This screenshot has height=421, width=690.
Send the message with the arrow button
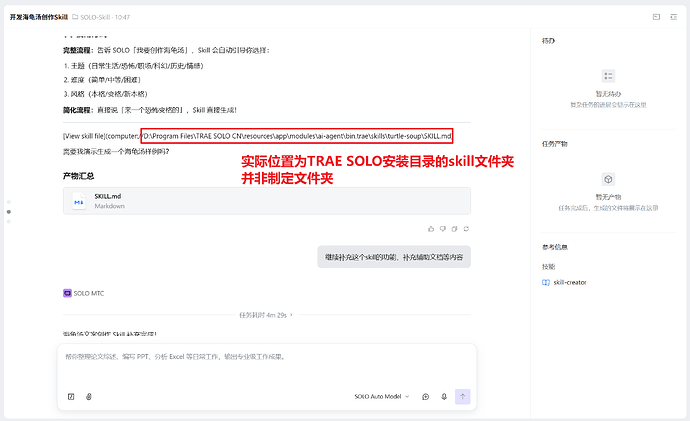point(462,396)
